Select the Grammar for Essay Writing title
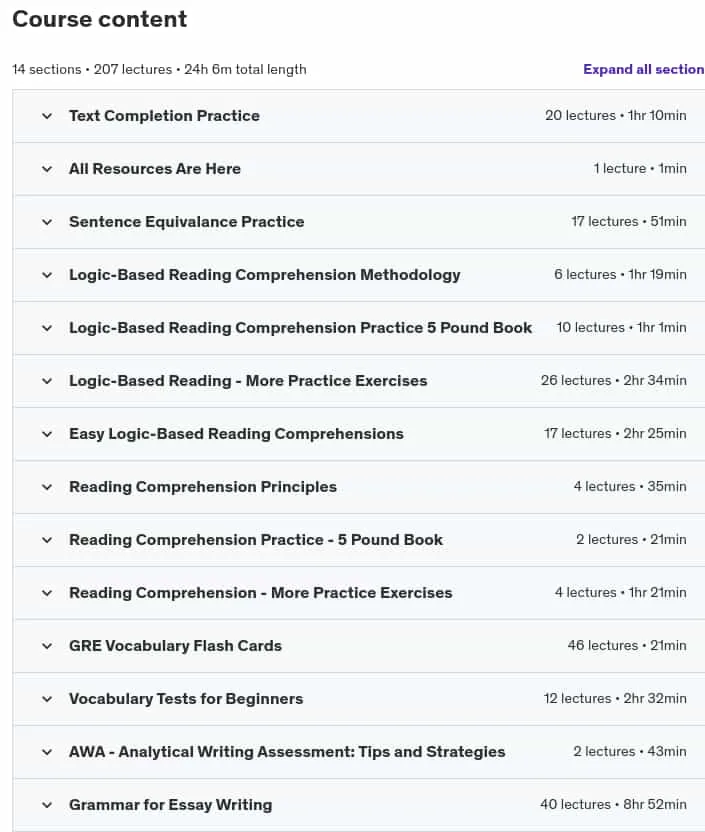 pyautogui.click(x=170, y=805)
